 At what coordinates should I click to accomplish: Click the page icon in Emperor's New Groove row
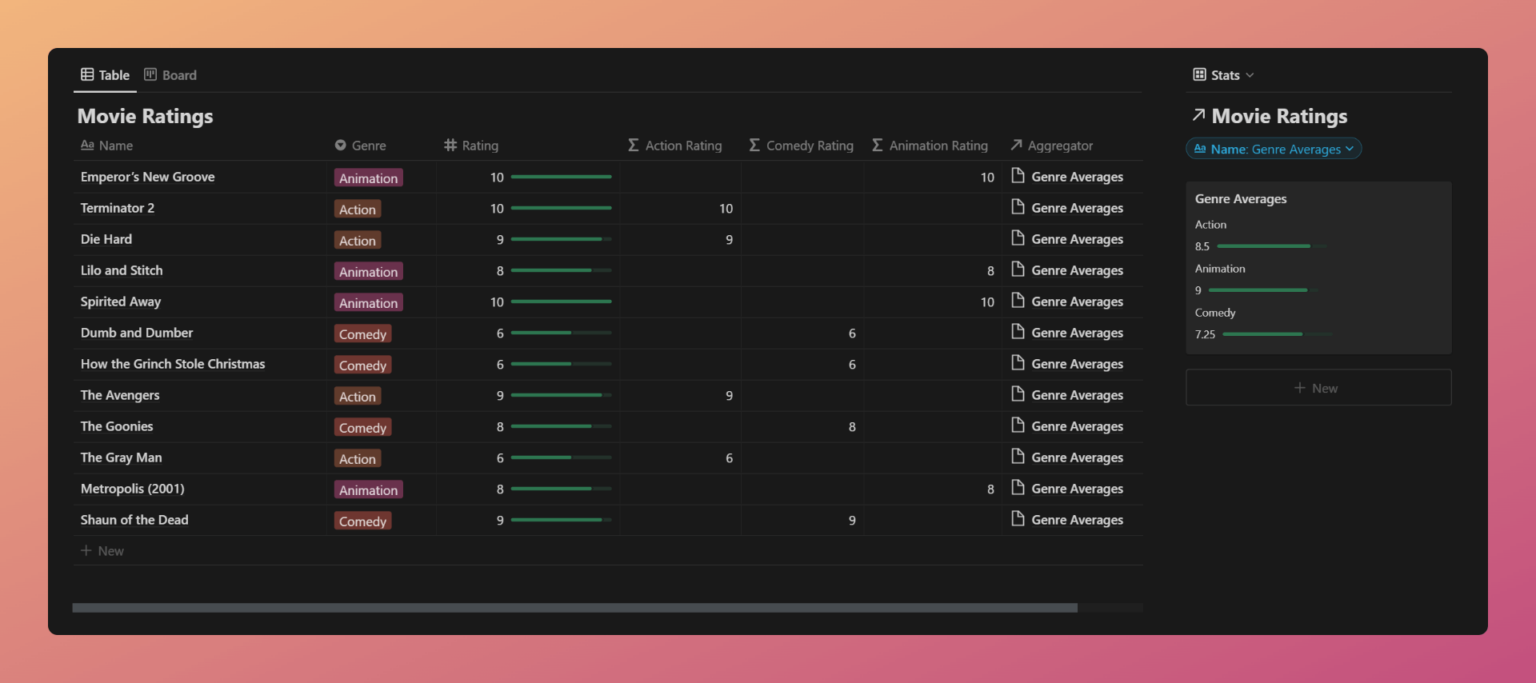click(x=1018, y=176)
